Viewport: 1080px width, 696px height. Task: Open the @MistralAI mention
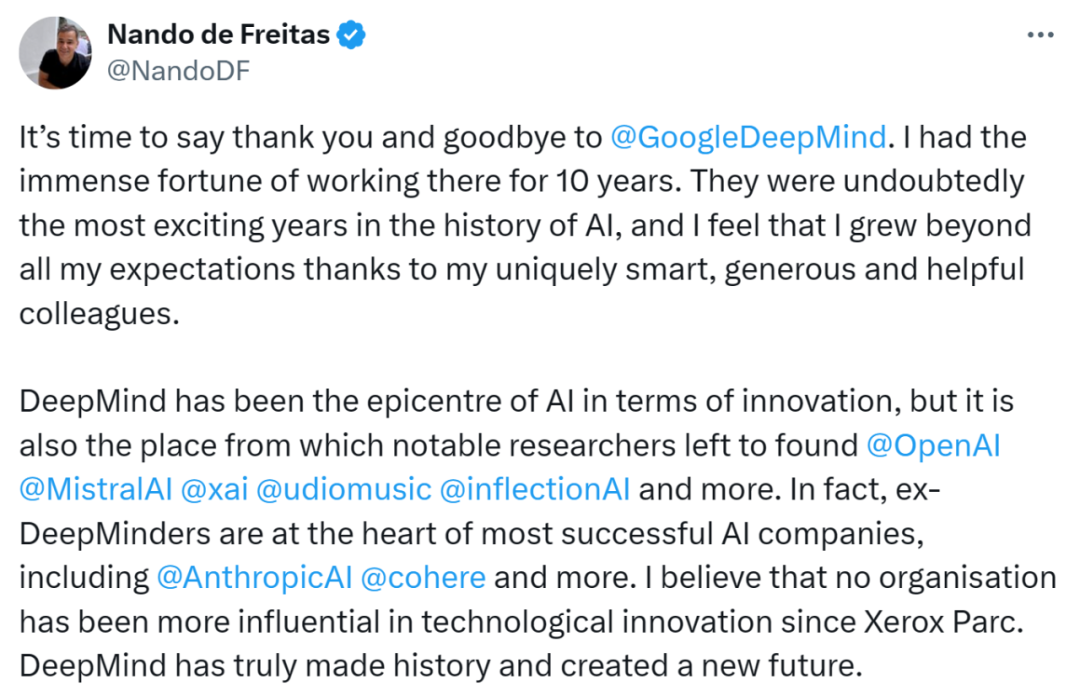click(96, 489)
